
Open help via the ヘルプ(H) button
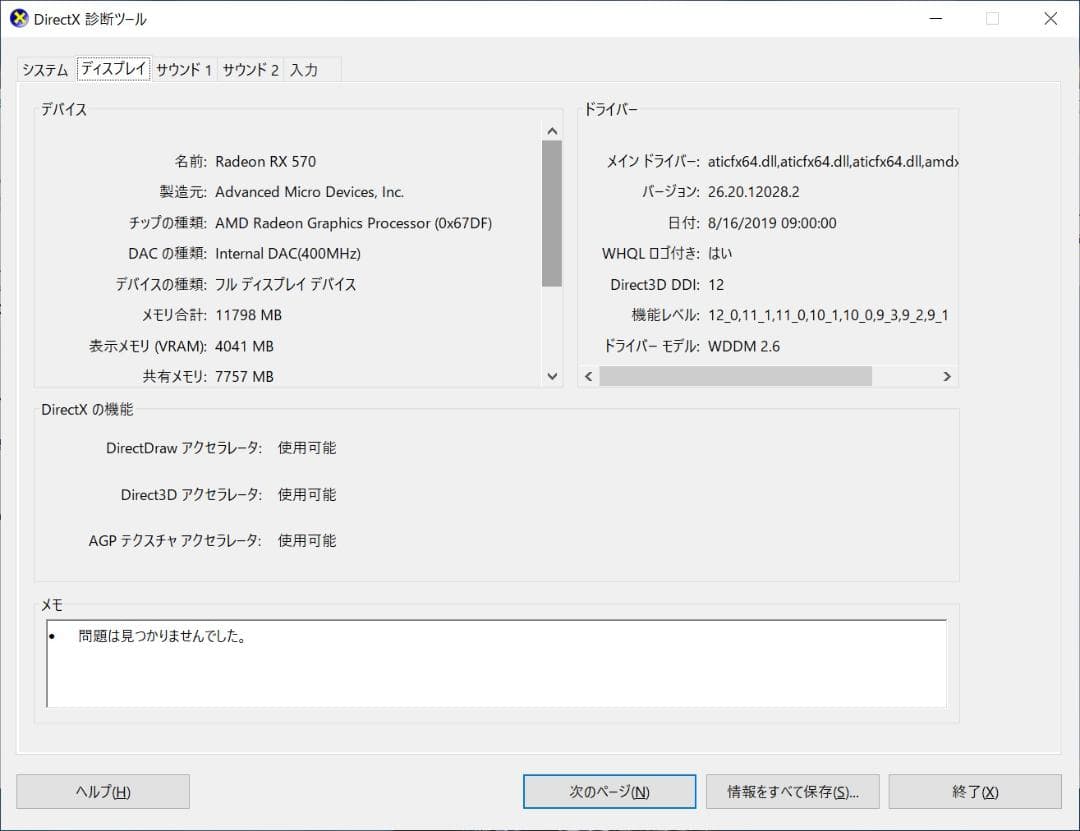click(x=102, y=791)
